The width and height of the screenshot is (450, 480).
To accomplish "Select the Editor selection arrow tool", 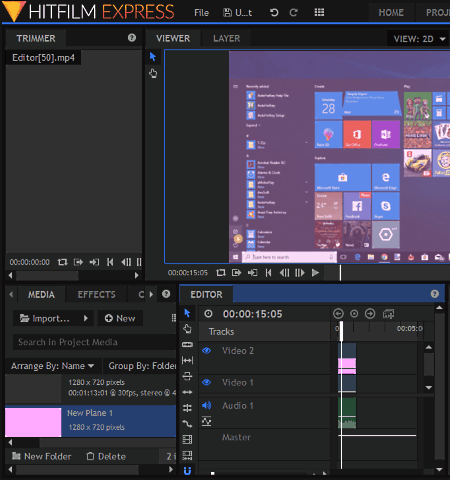I will tap(187, 313).
